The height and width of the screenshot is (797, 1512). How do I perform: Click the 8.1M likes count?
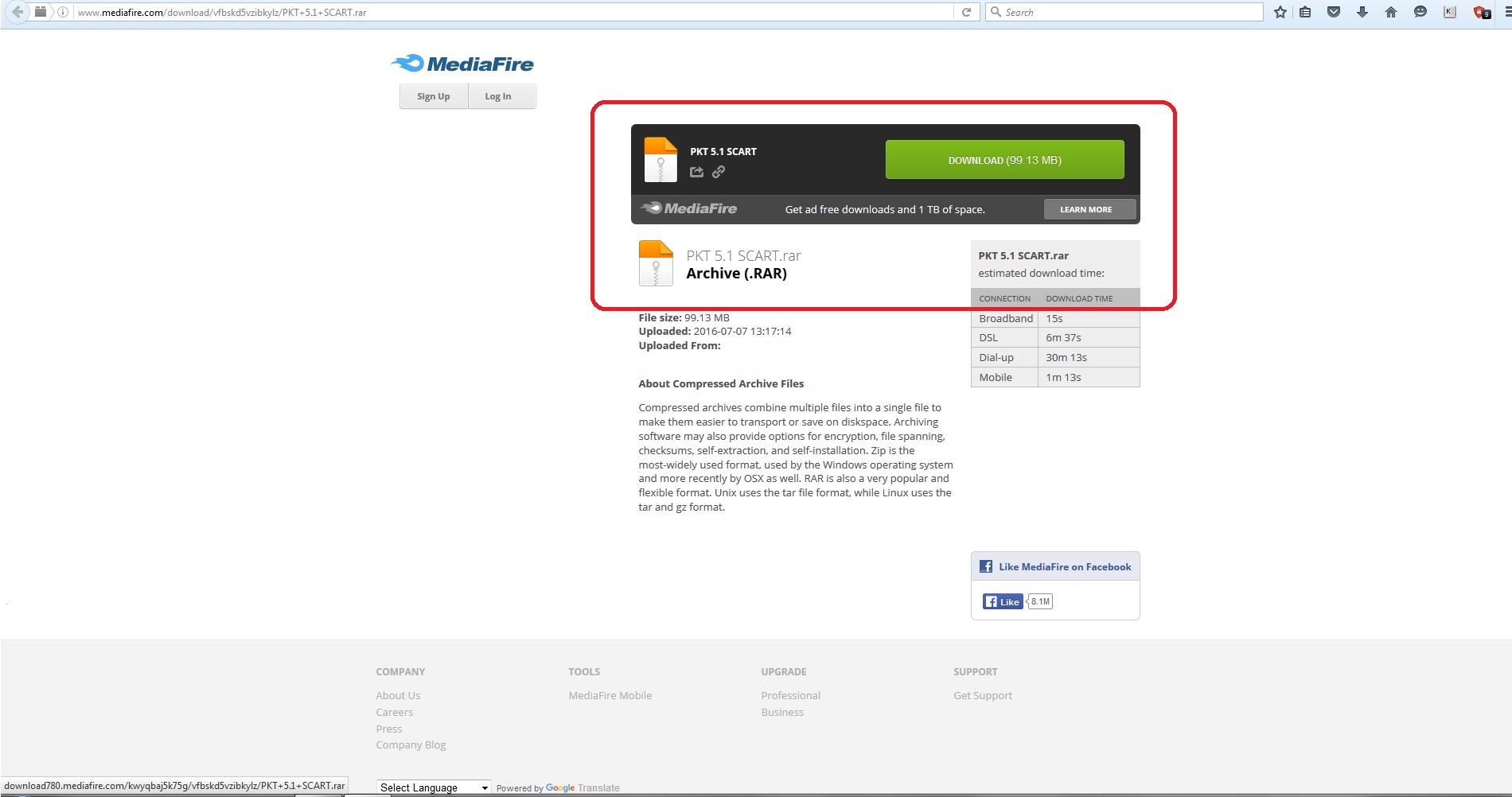pyautogui.click(x=1040, y=601)
